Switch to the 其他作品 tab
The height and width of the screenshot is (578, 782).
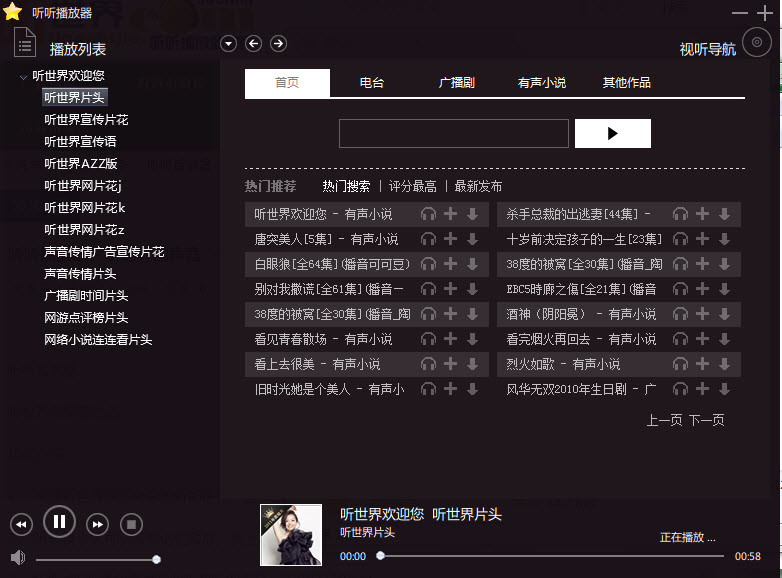pyautogui.click(x=626, y=83)
